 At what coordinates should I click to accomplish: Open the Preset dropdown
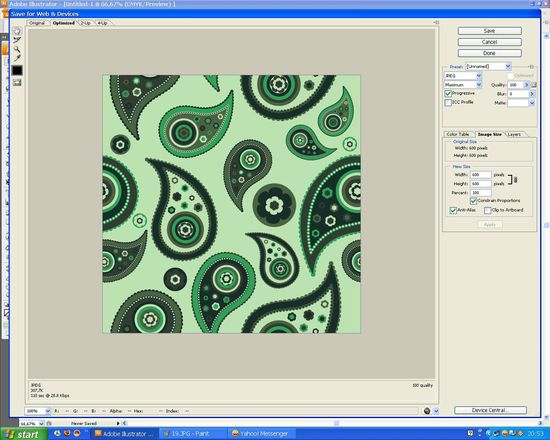(488, 66)
